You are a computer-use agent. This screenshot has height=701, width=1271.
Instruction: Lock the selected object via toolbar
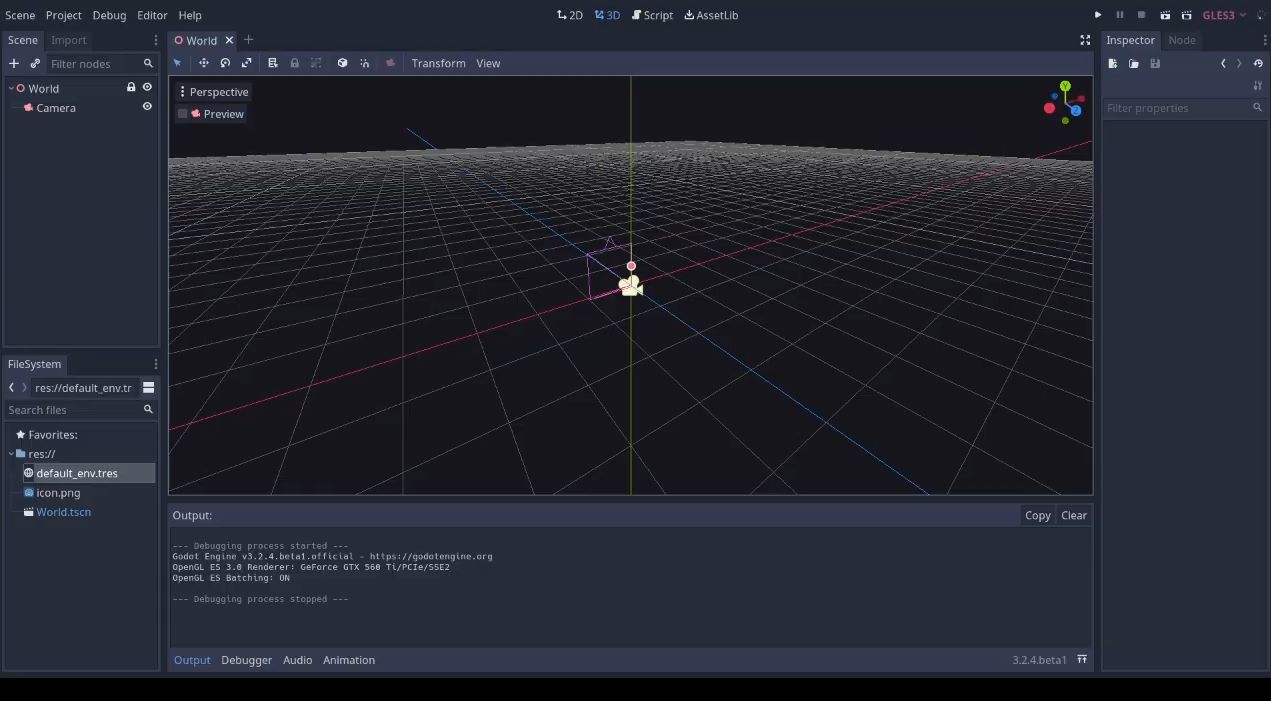294,63
